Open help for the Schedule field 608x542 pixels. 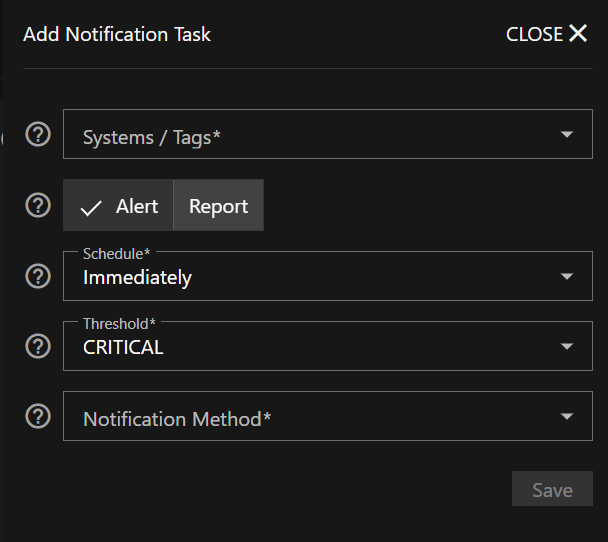38,276
